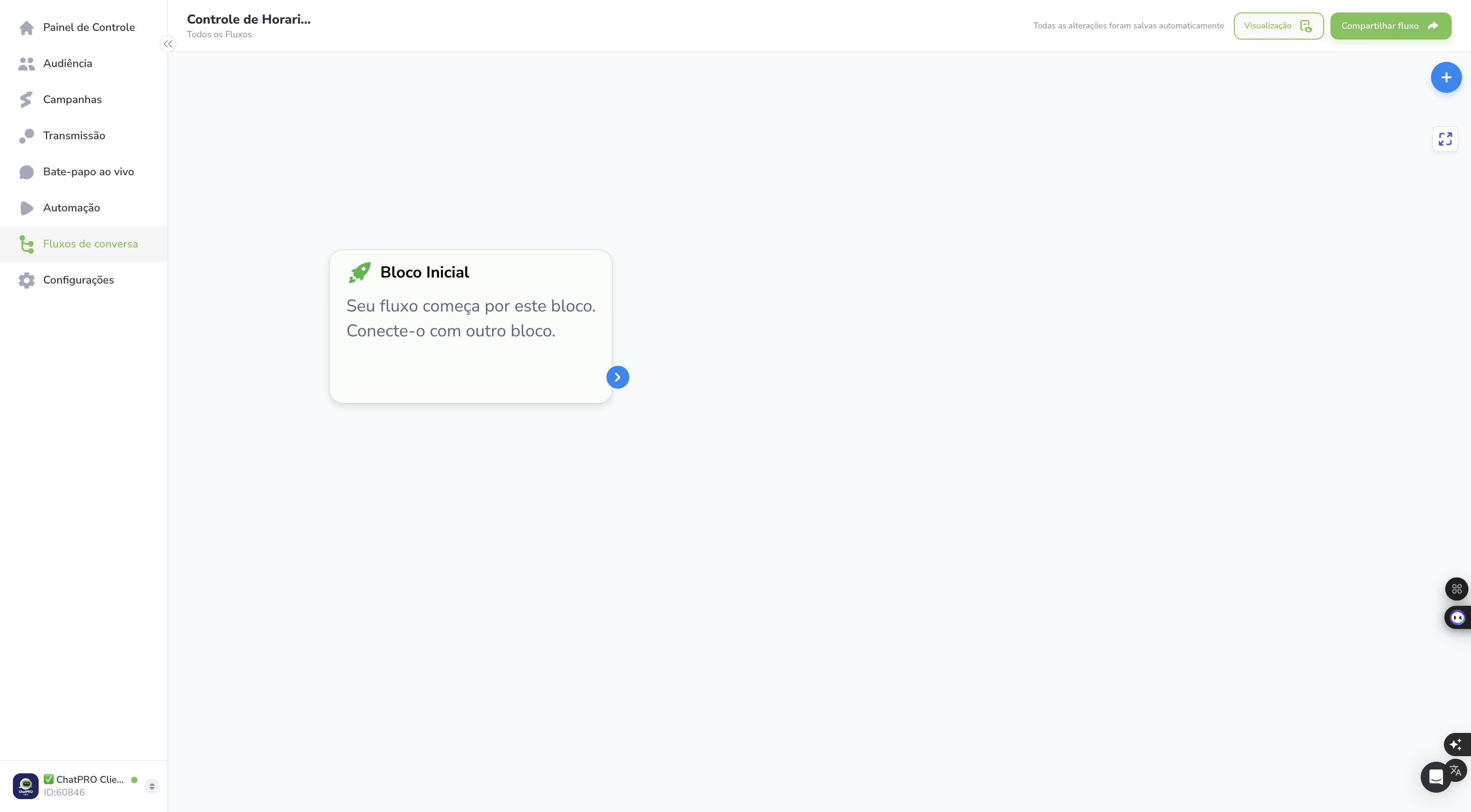The image size is (1471, 812).
Task: Click the four-circles grid extension icon
Action: (1457, 589)
